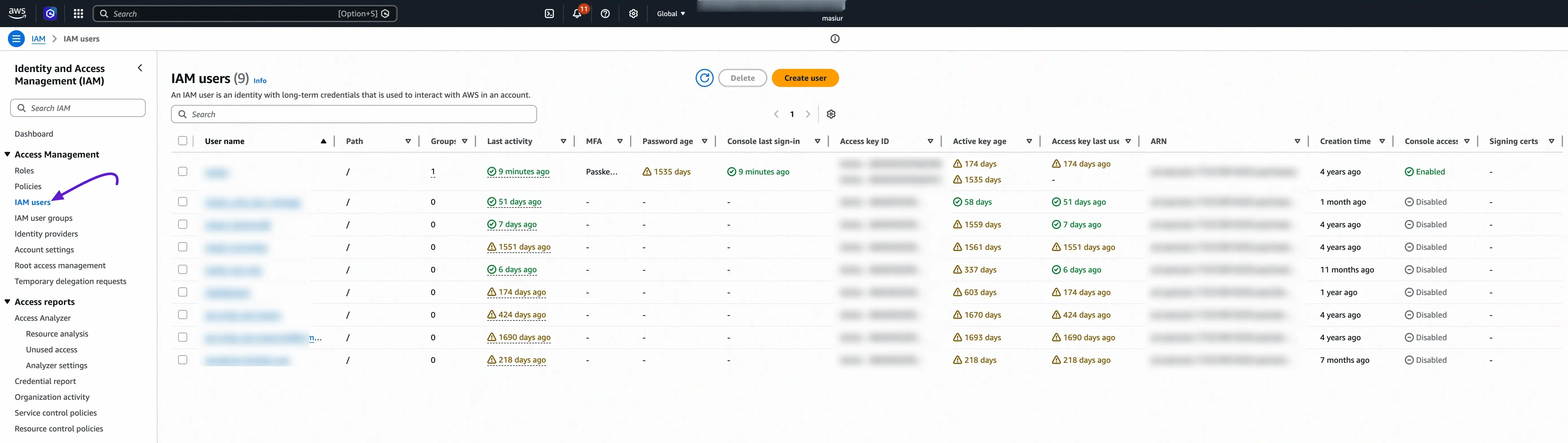1568x443 pixels.
Task: Click green check icon beside 58 days key age
Action: point(957,202)
